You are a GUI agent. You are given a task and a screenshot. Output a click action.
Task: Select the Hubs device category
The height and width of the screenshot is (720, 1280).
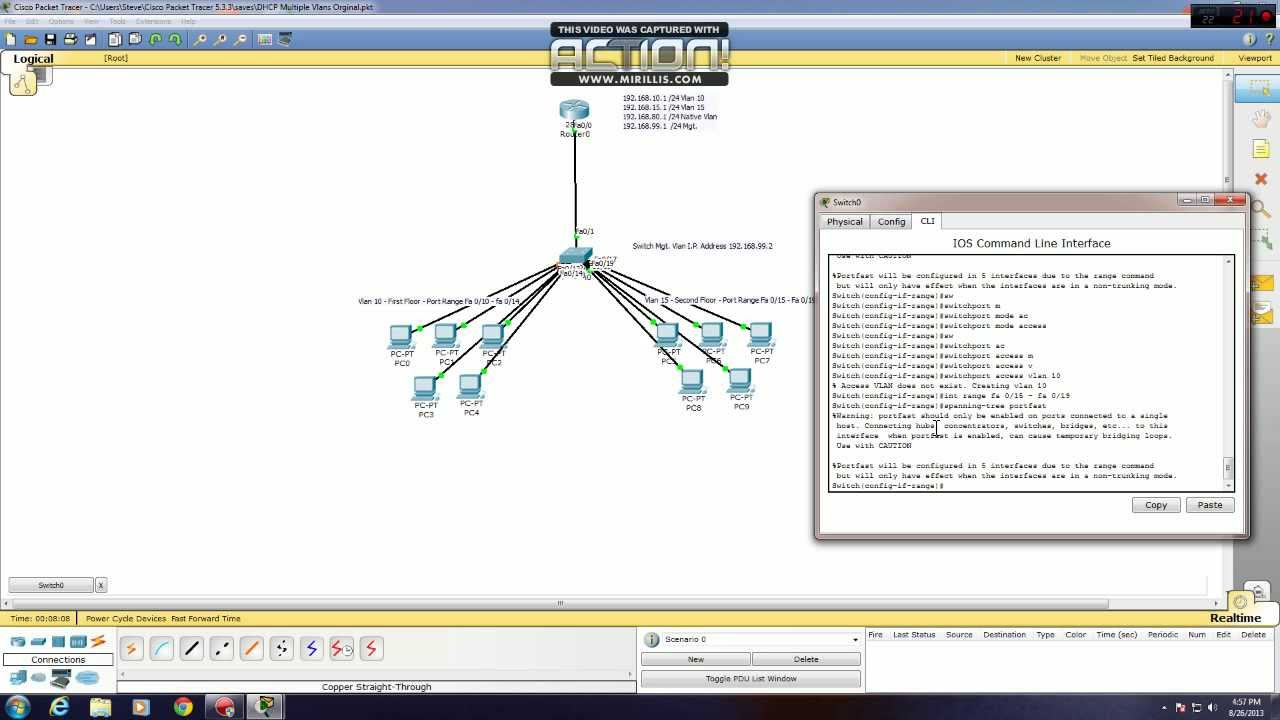(x=58, y=641)
